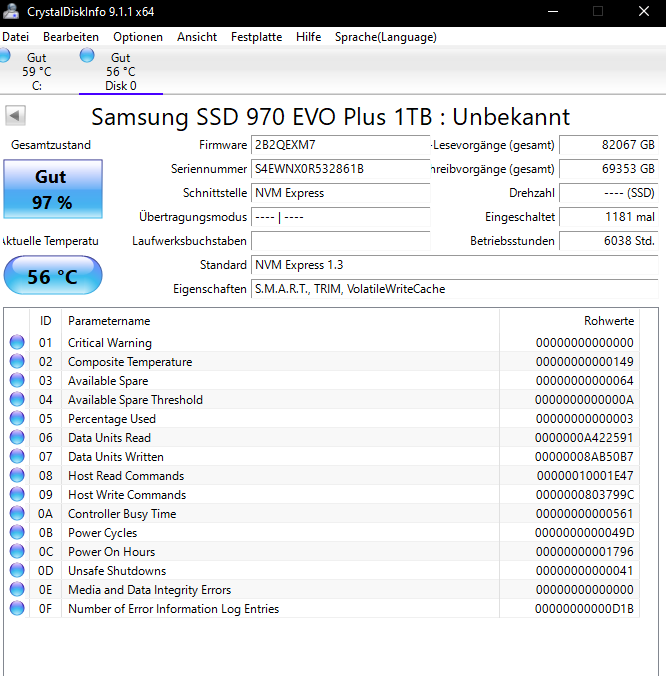Viewport: 666px width, 676px height.
Task: Click the Eingeschaltet value 1181 mal
Action: click(609, 217)
